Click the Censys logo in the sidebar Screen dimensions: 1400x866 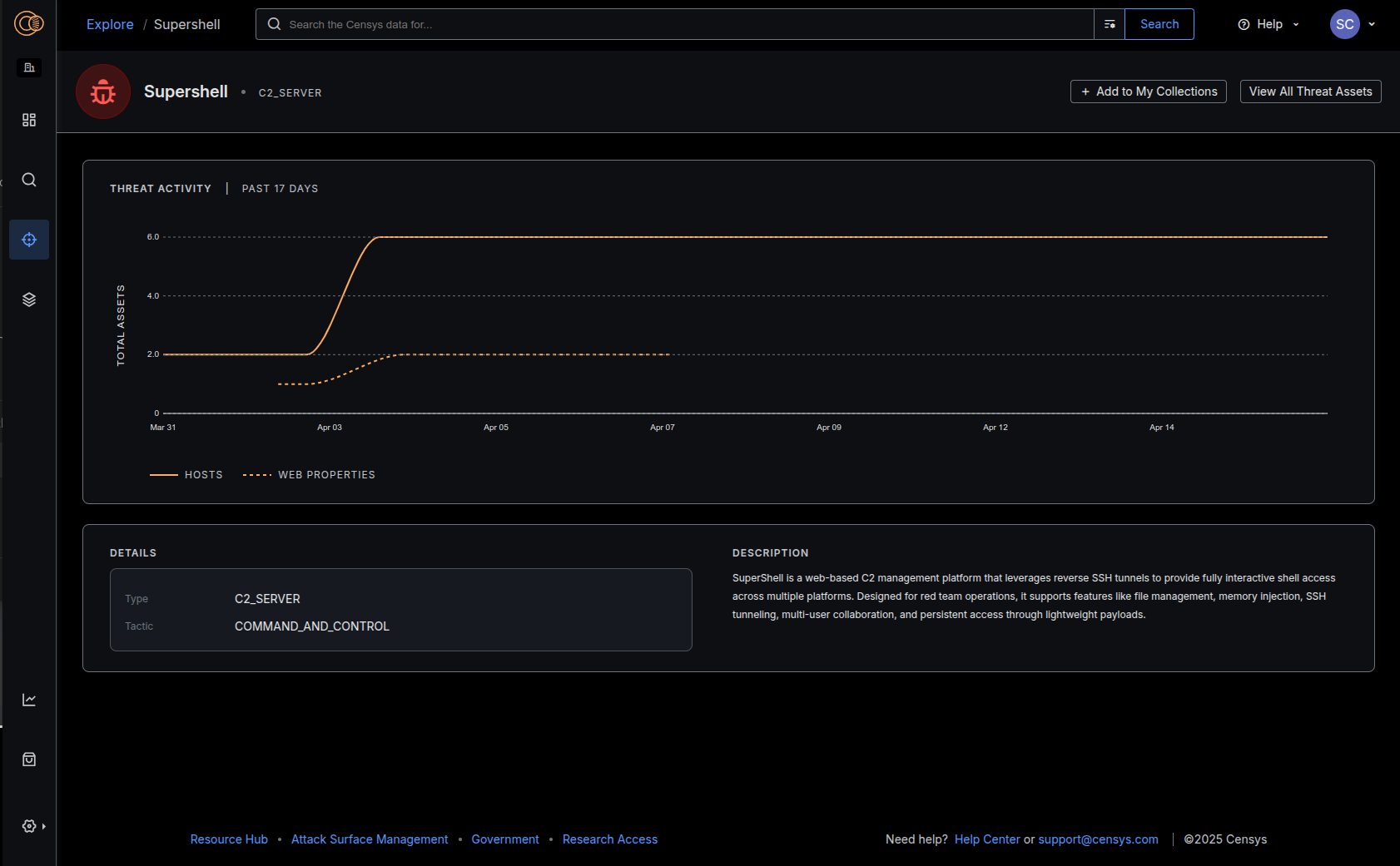point(28,24)
